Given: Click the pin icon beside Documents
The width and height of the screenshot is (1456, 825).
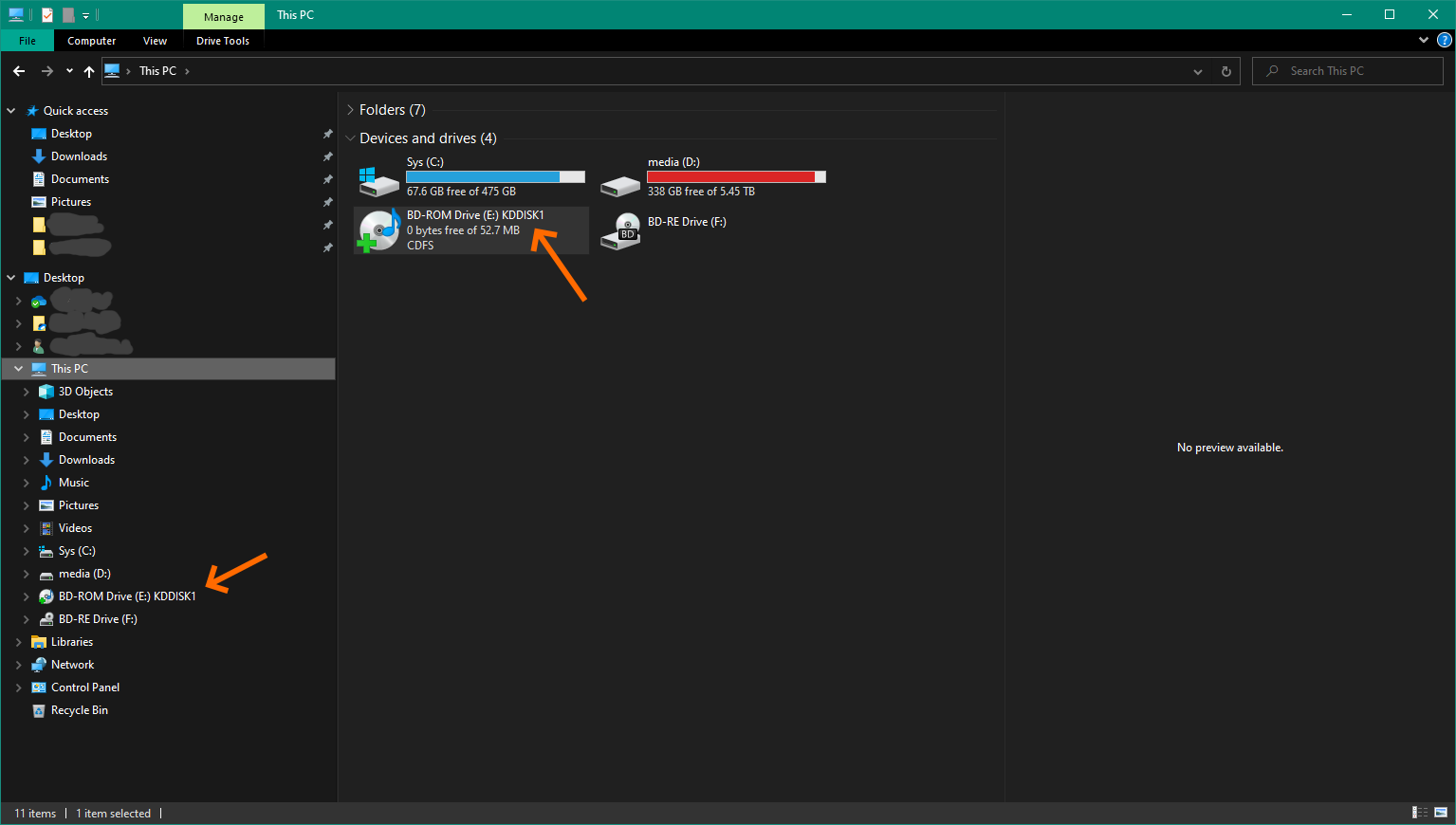Looking at the screenshot, I should tap(327, 179).
